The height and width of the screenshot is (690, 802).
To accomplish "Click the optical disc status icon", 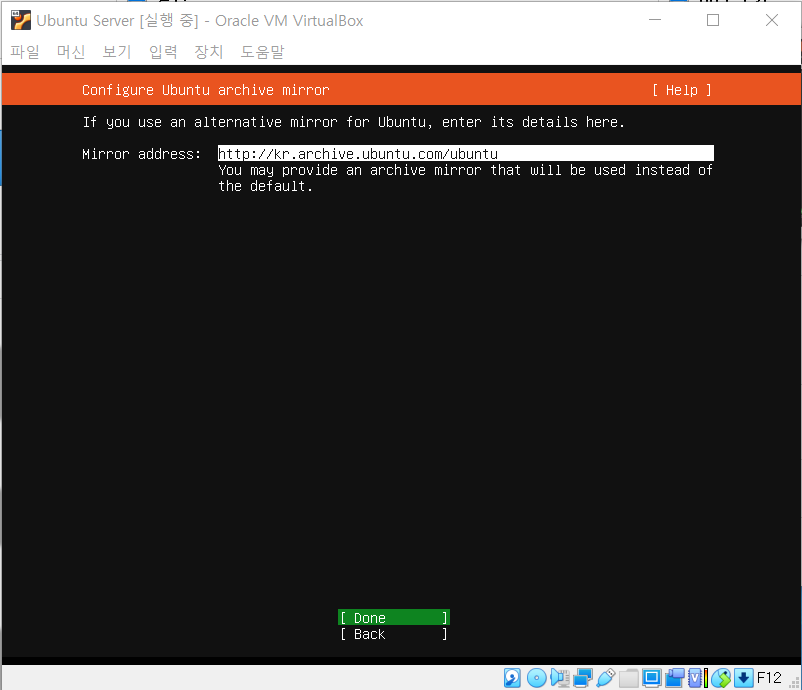I will [537, 678].
